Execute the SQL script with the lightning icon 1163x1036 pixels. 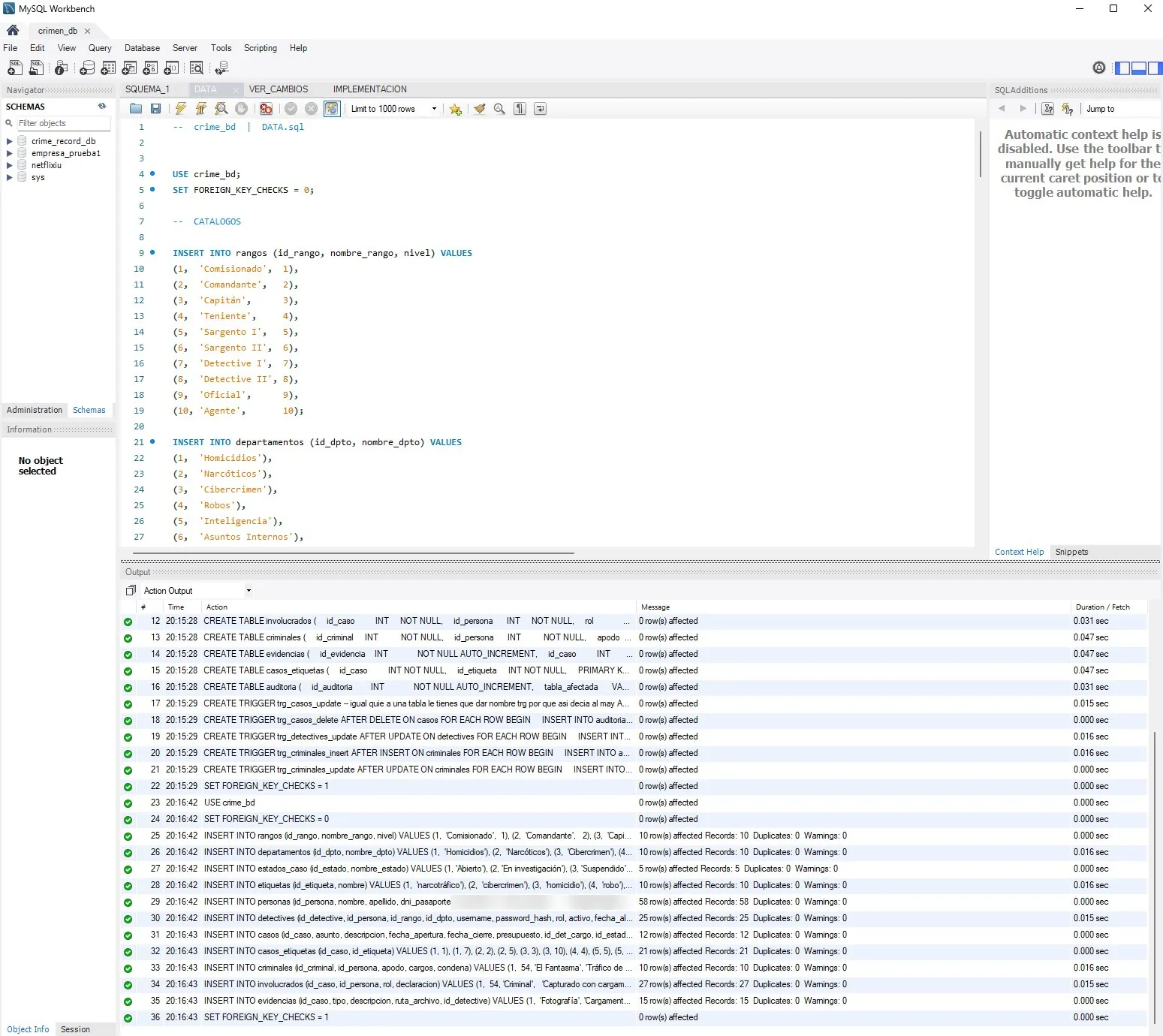click(x=180, y=109)
